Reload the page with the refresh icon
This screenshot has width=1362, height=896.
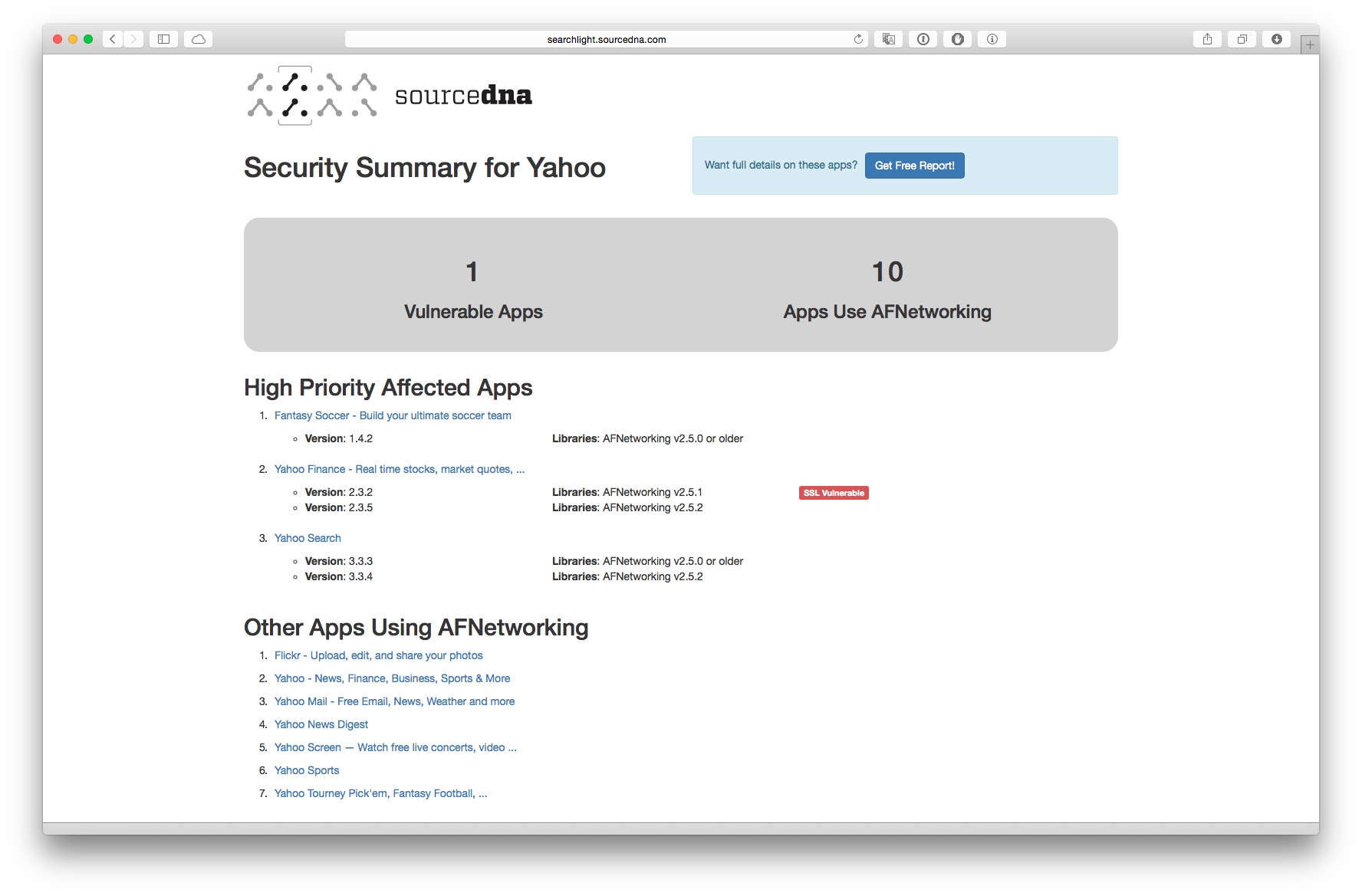858,39
